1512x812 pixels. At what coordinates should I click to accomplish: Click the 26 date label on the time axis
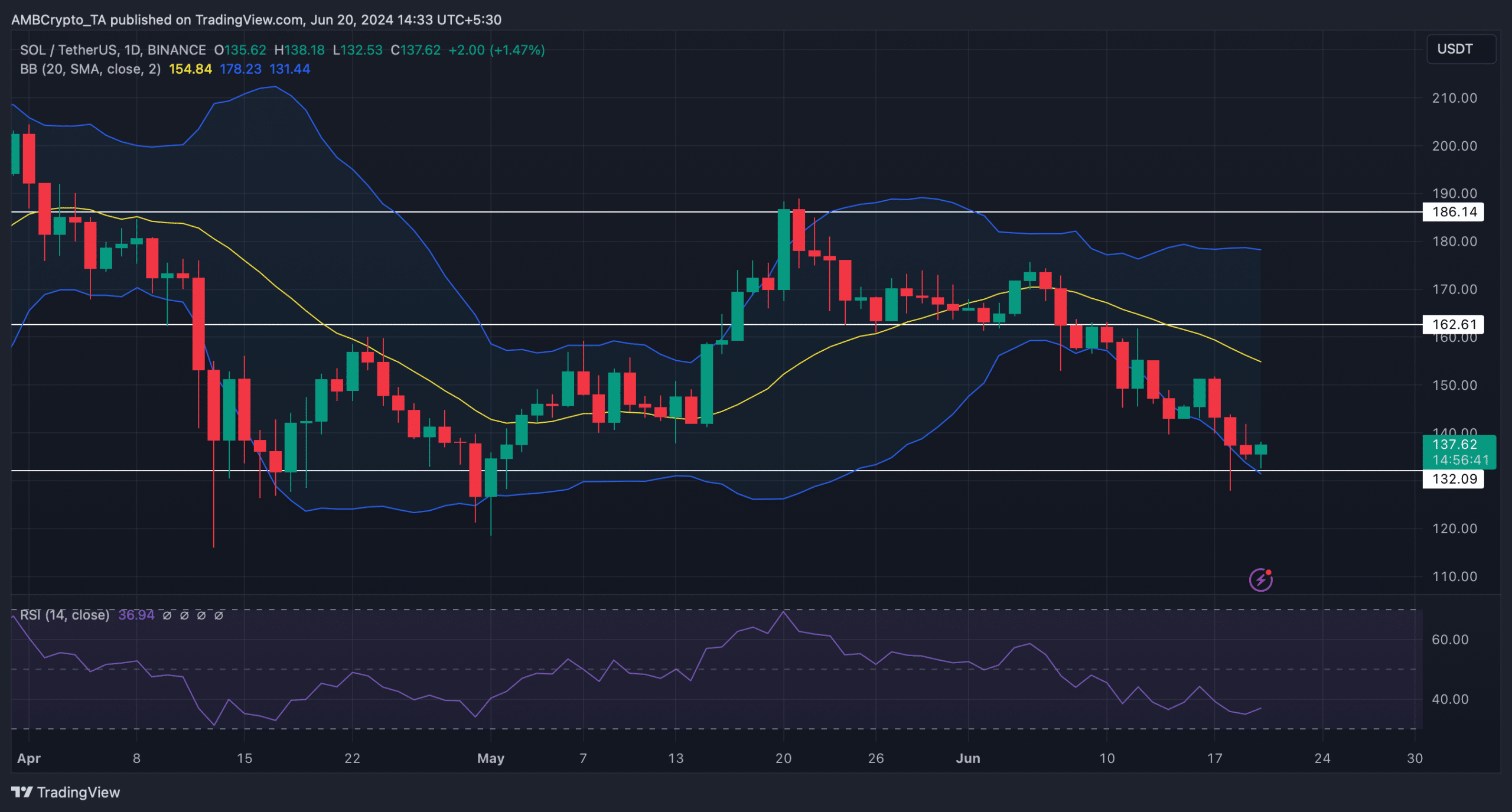(x=875, y=758)
